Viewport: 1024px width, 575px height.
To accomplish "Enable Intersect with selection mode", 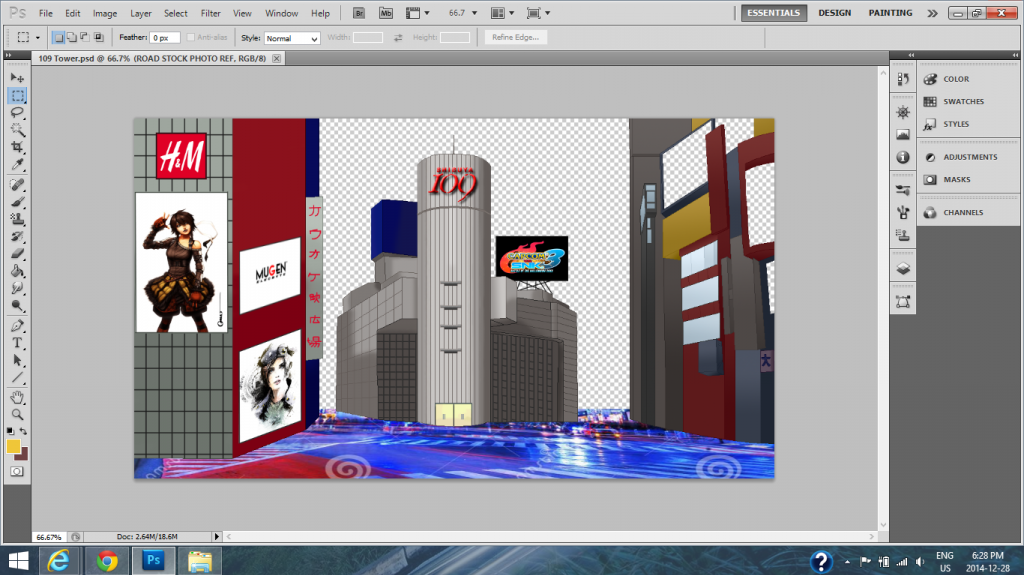I will tap(98, 37).
